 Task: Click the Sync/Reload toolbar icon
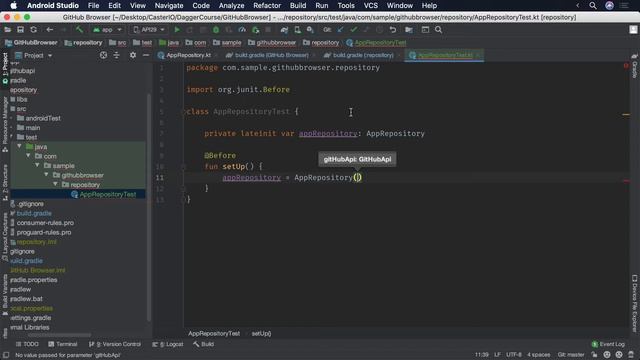[x=33, y=30]
